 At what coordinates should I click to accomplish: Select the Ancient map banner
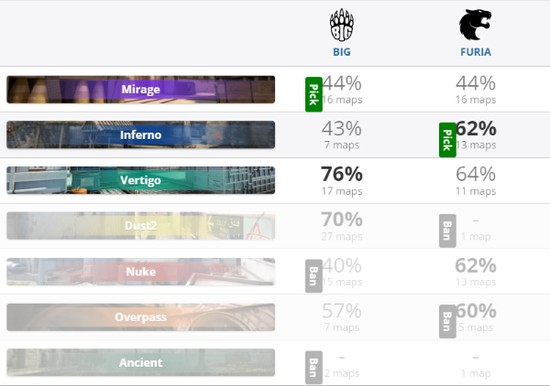141,362
